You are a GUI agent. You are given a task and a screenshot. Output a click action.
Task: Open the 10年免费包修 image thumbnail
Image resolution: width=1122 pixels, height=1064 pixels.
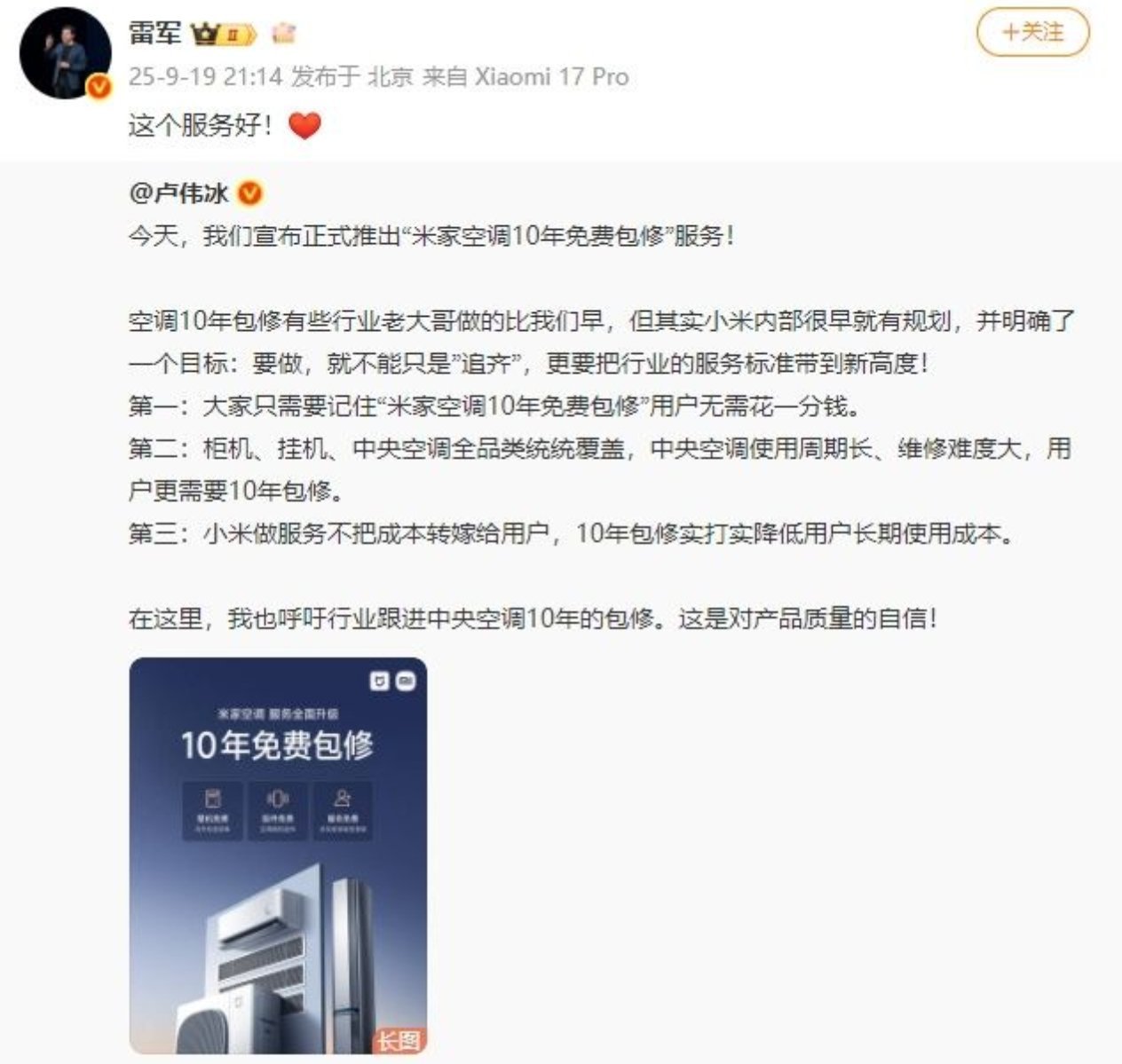tap(278, 856)
